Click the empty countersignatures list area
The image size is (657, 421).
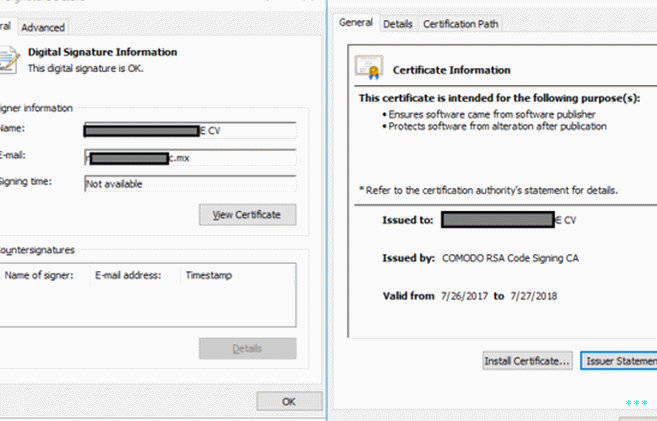148,305
